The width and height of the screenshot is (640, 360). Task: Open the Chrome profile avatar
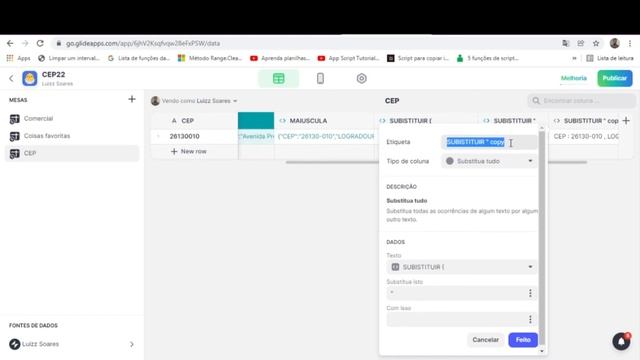click(x=615, y=43)
